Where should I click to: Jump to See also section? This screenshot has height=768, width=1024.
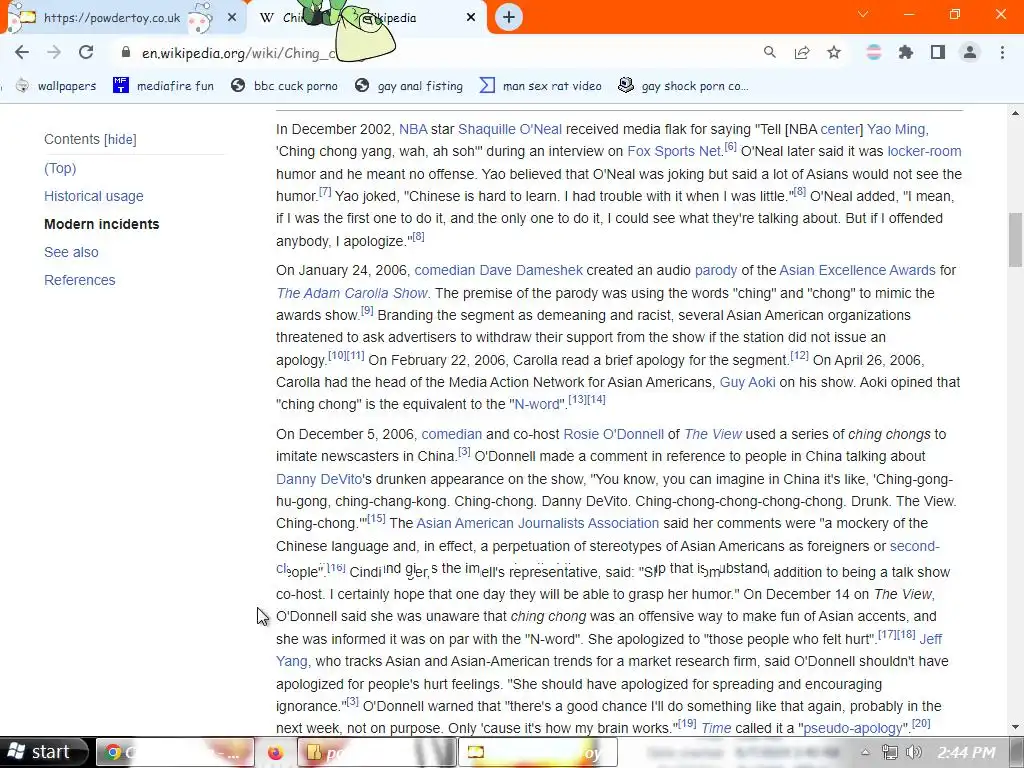click(x=71, y=252)
